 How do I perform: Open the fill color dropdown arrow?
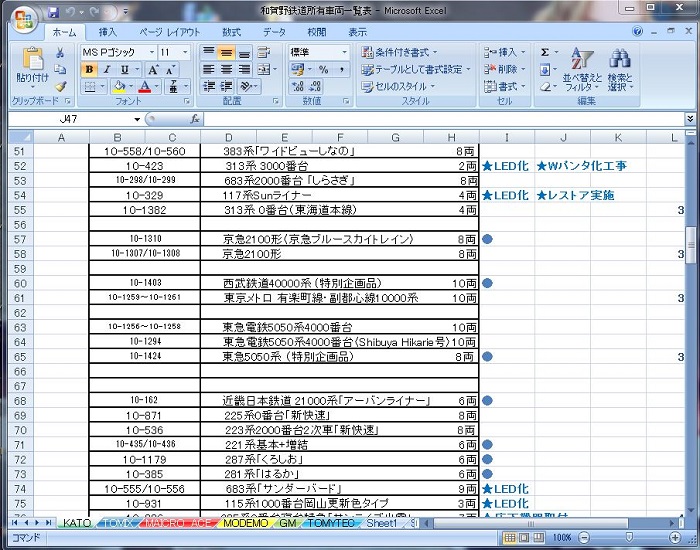click(x=131, y=86)
